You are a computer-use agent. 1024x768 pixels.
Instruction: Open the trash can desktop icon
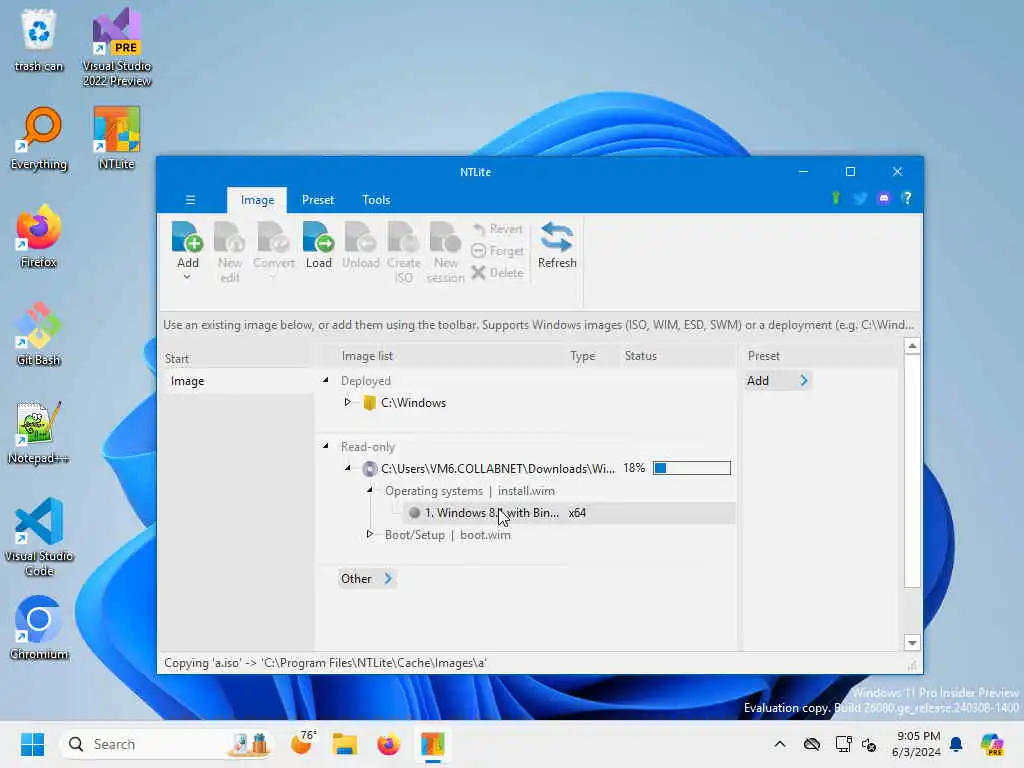tap(39, 40)
